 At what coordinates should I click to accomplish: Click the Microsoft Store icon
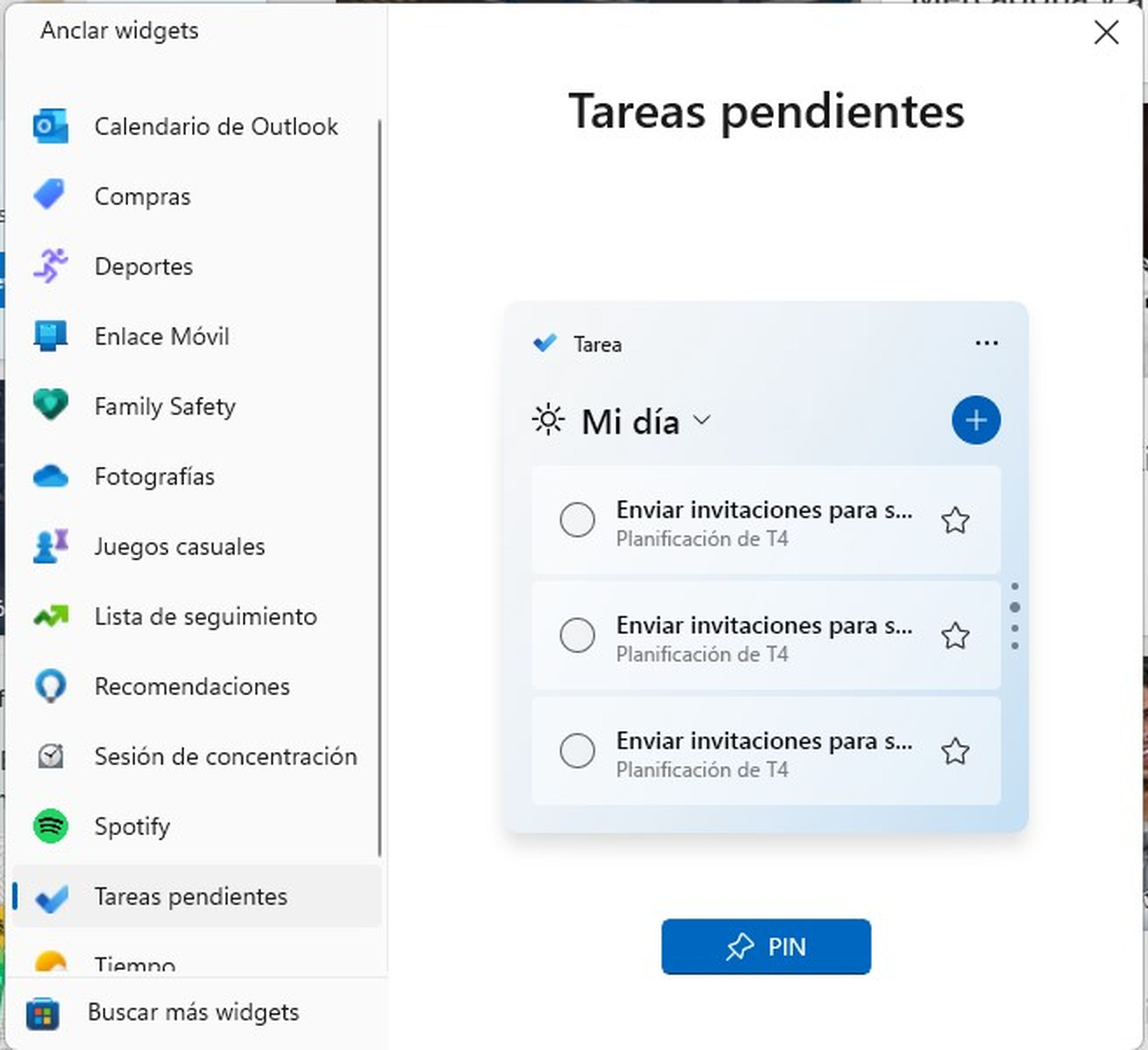(43, 1014)
